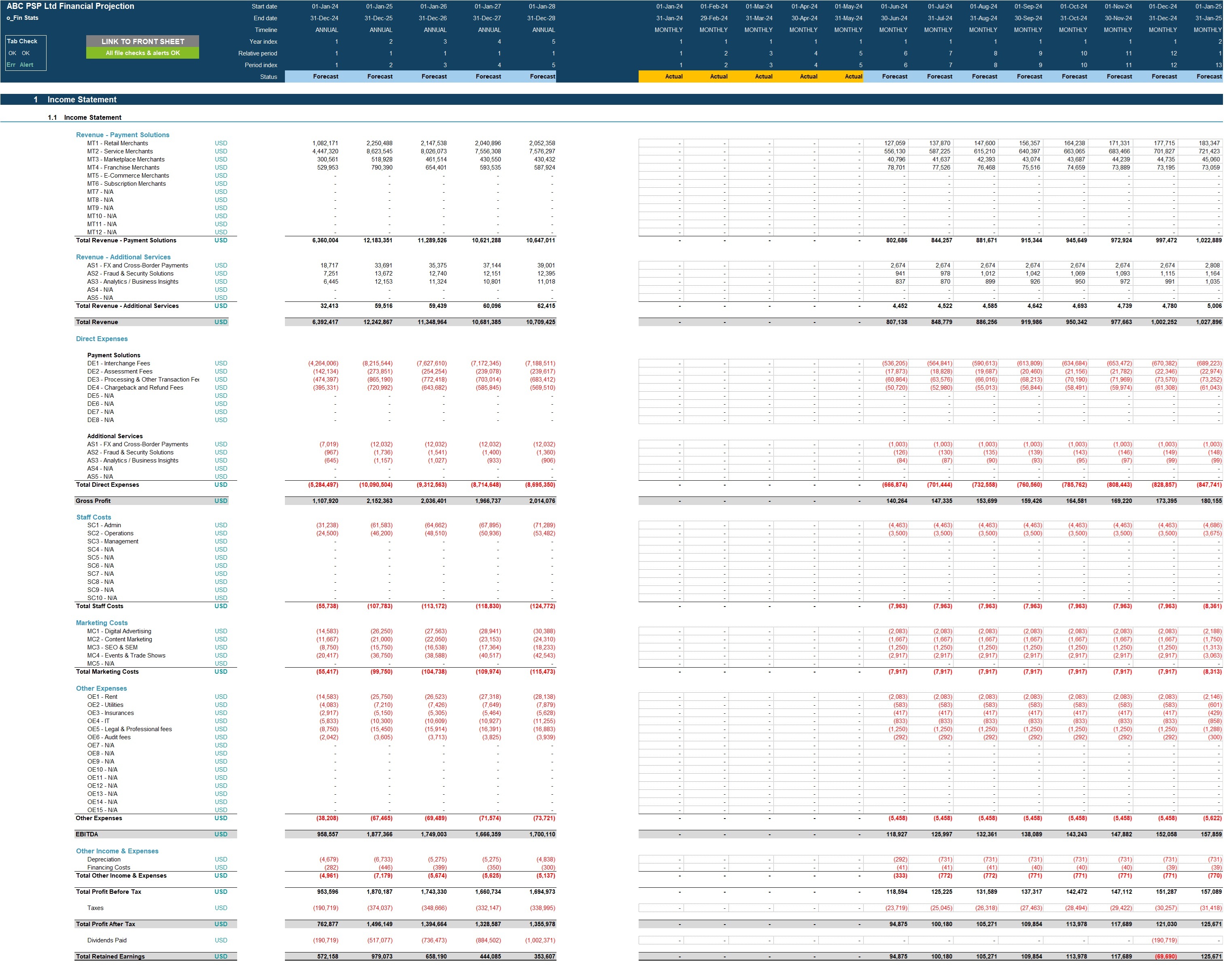
Task: Select the DE4 - Chargeback and Refund Fees label
Action: coord(135,388)
